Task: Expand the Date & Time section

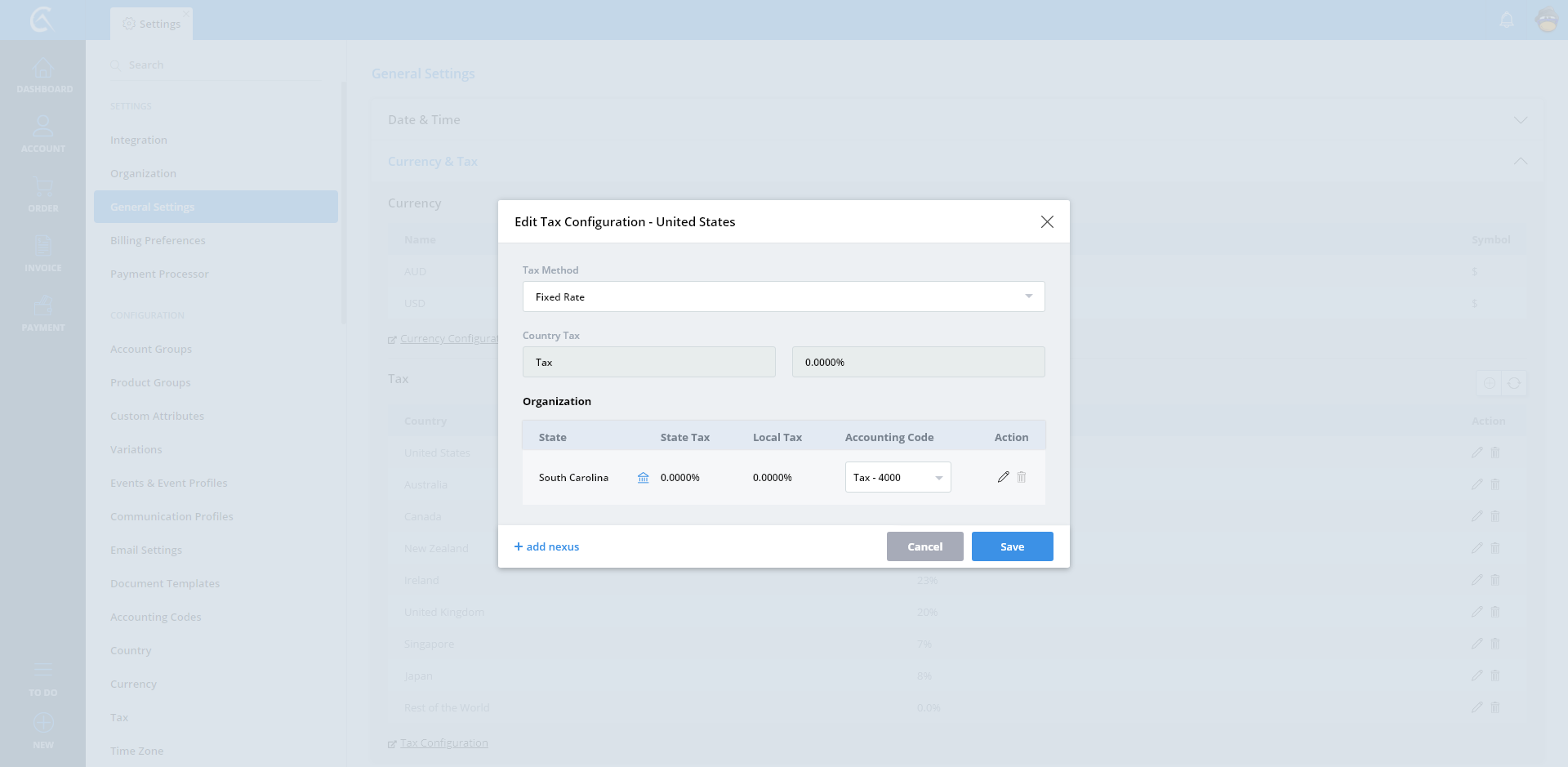Action: (x=1520, y=120)
